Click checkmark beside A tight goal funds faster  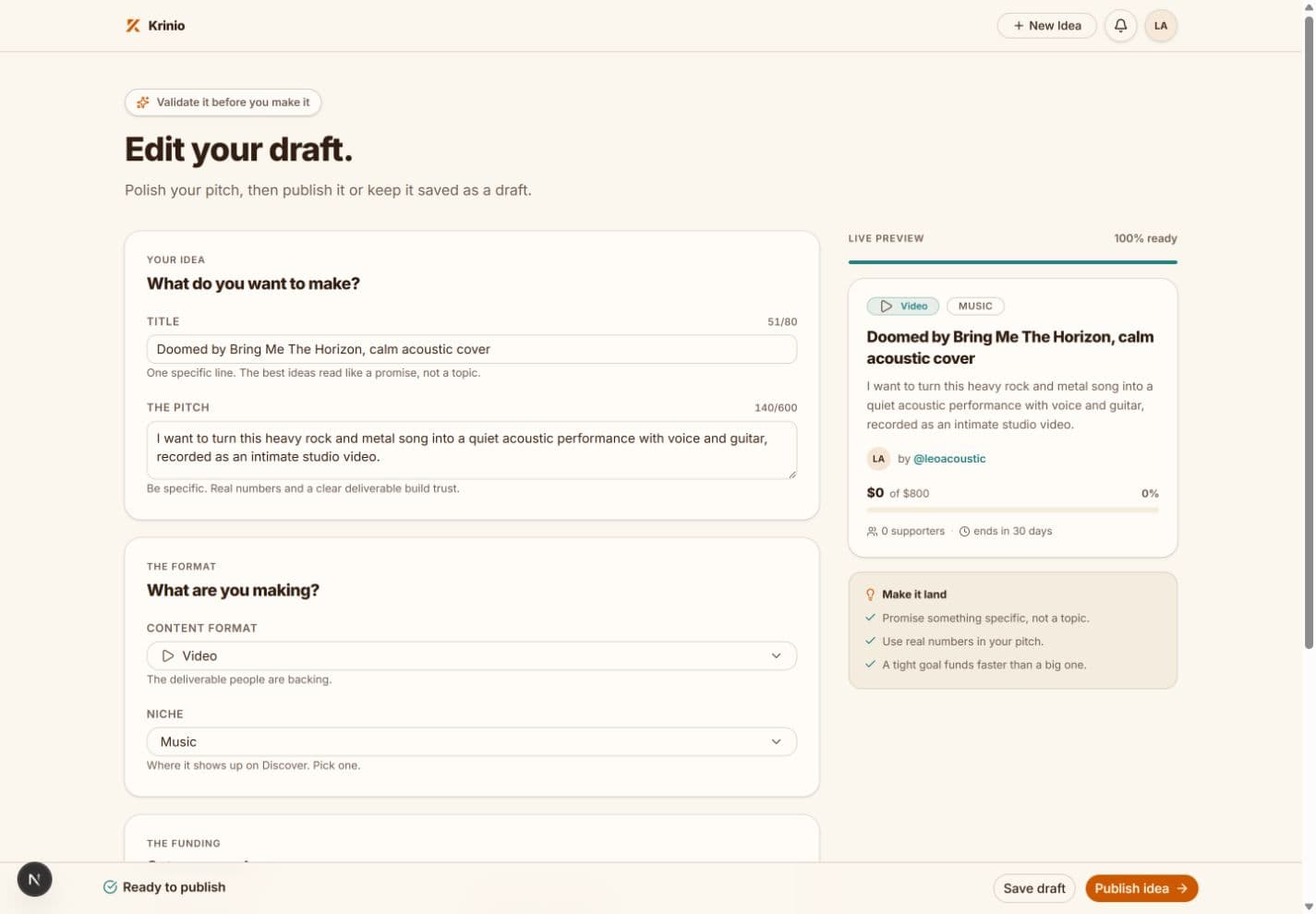point(870,664)
